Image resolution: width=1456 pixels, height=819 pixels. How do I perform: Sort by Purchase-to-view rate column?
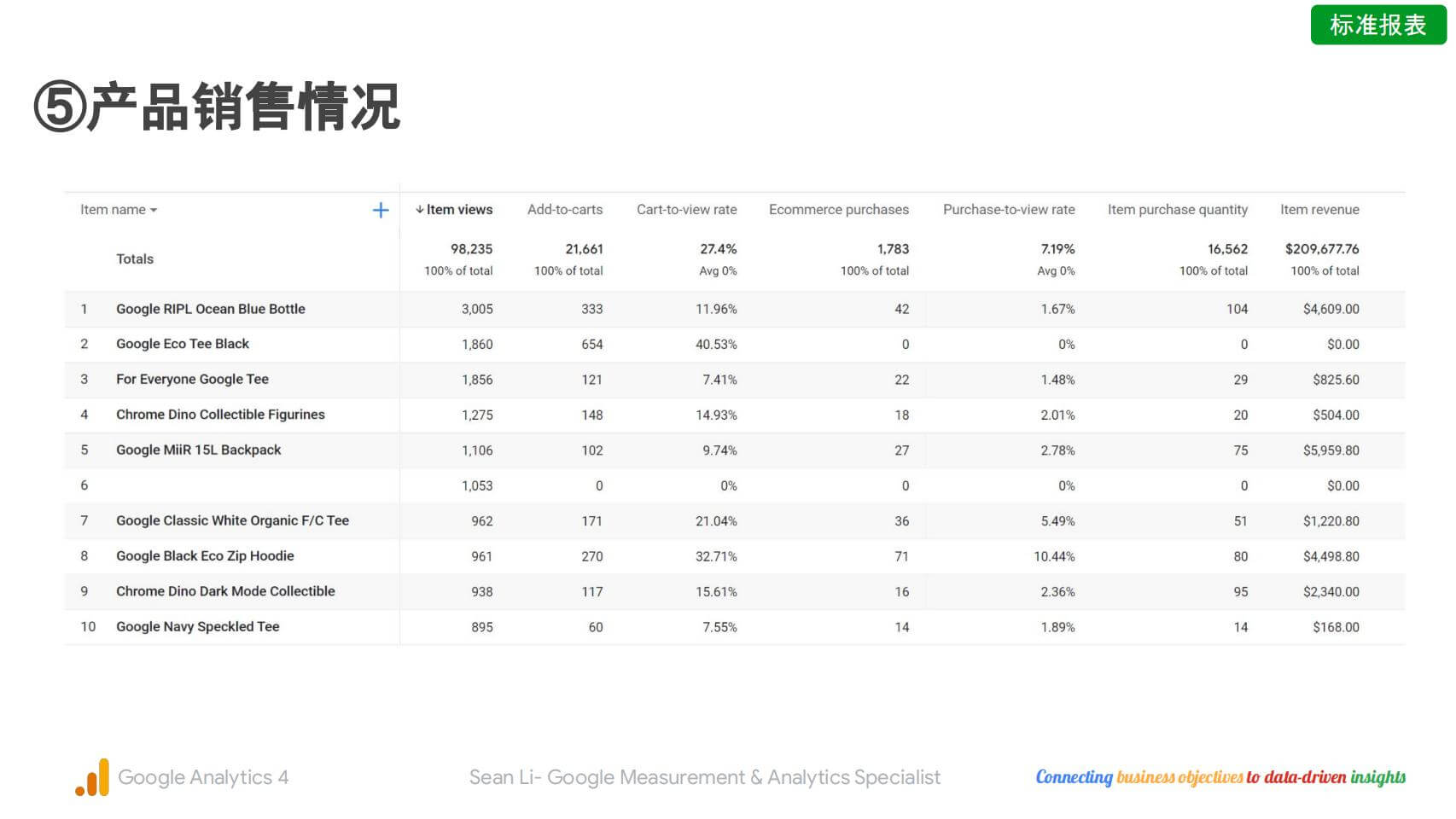[x=1008, y=210]
